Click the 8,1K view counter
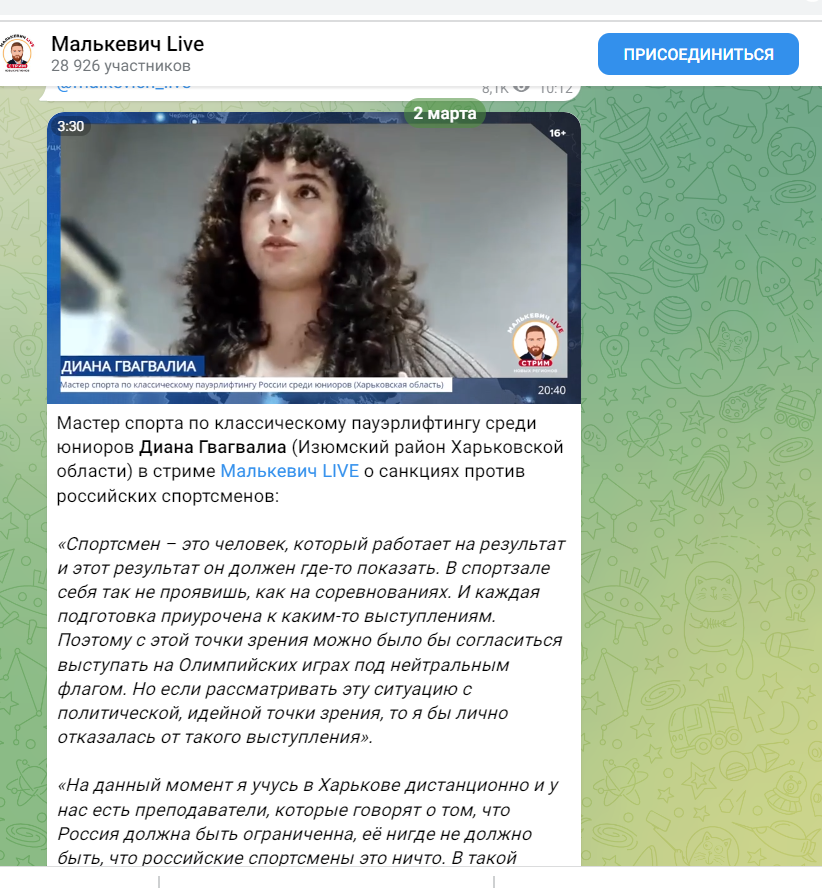The width and height of the screenshot is (822, 888). point(495,89)
